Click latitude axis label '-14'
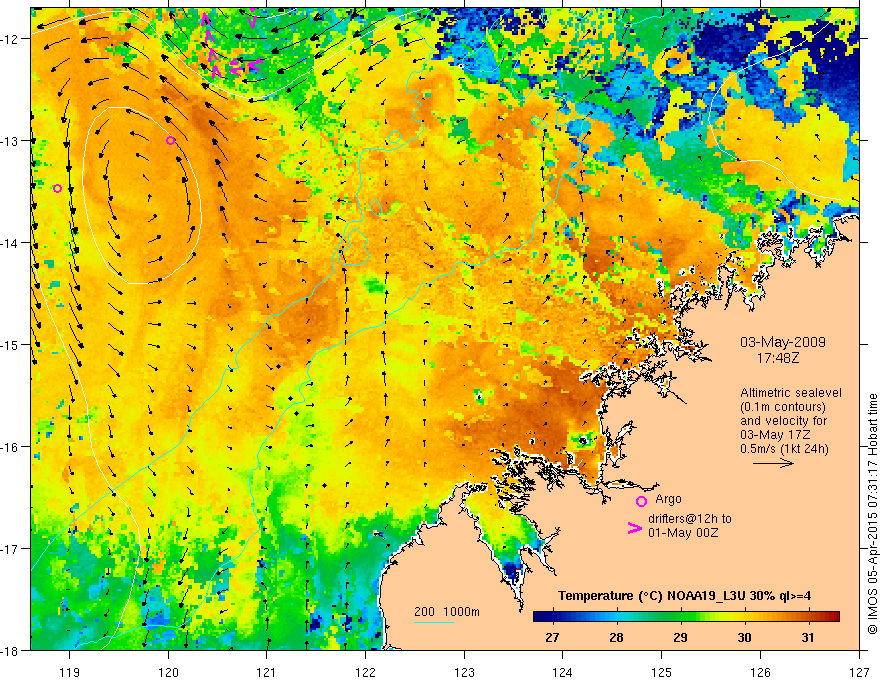 (x=12, y=242)
